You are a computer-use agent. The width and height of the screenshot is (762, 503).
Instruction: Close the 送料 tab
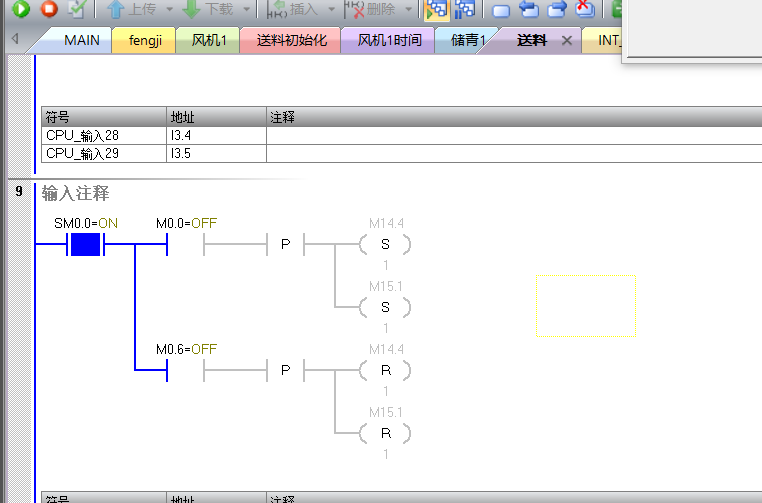tap(567, 41)
